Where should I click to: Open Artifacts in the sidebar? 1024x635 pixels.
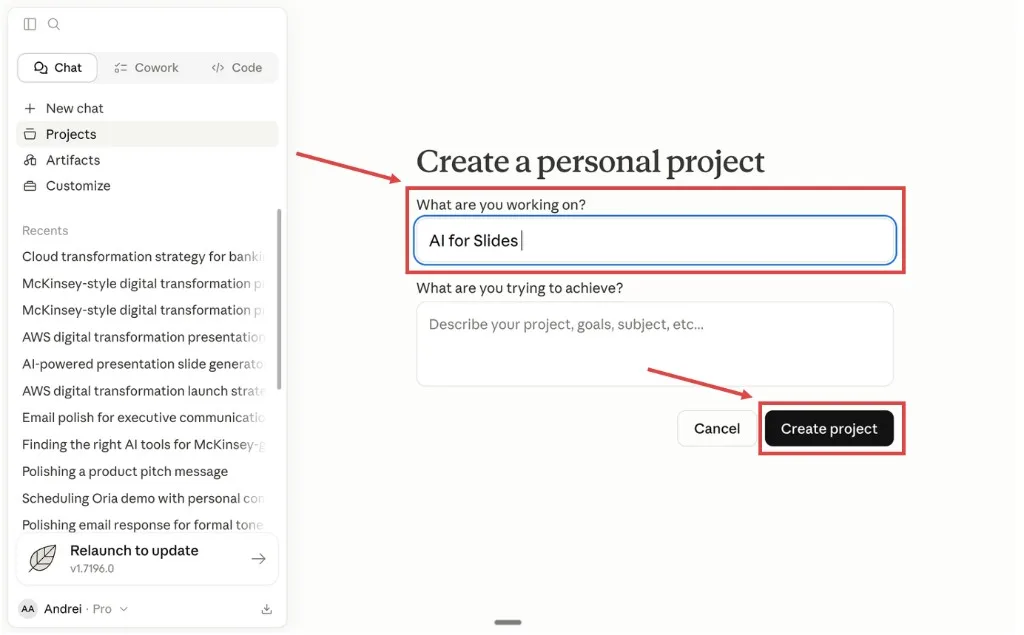pyautogui.click(x=147, y=160)
